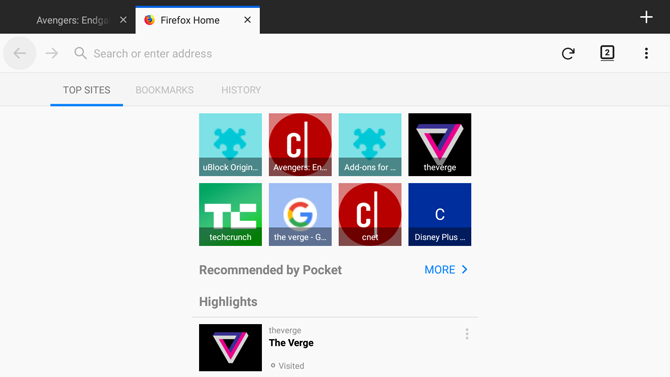
Task: Click the theverge source label in Highlights
Action: tap(285, 330)
